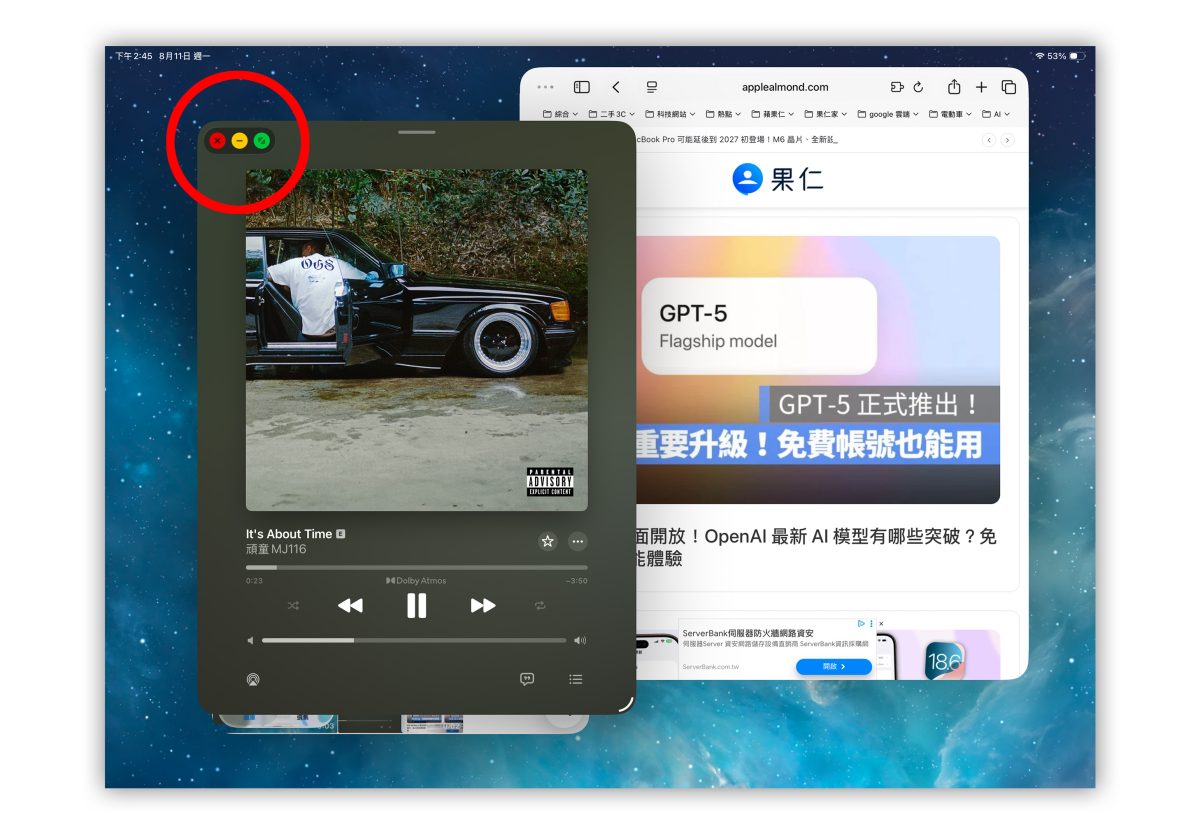Image resolution: width=1200 pixels, height=836 pixels.
Task: Show lyrics in the Music player
Action: point(527,679)
